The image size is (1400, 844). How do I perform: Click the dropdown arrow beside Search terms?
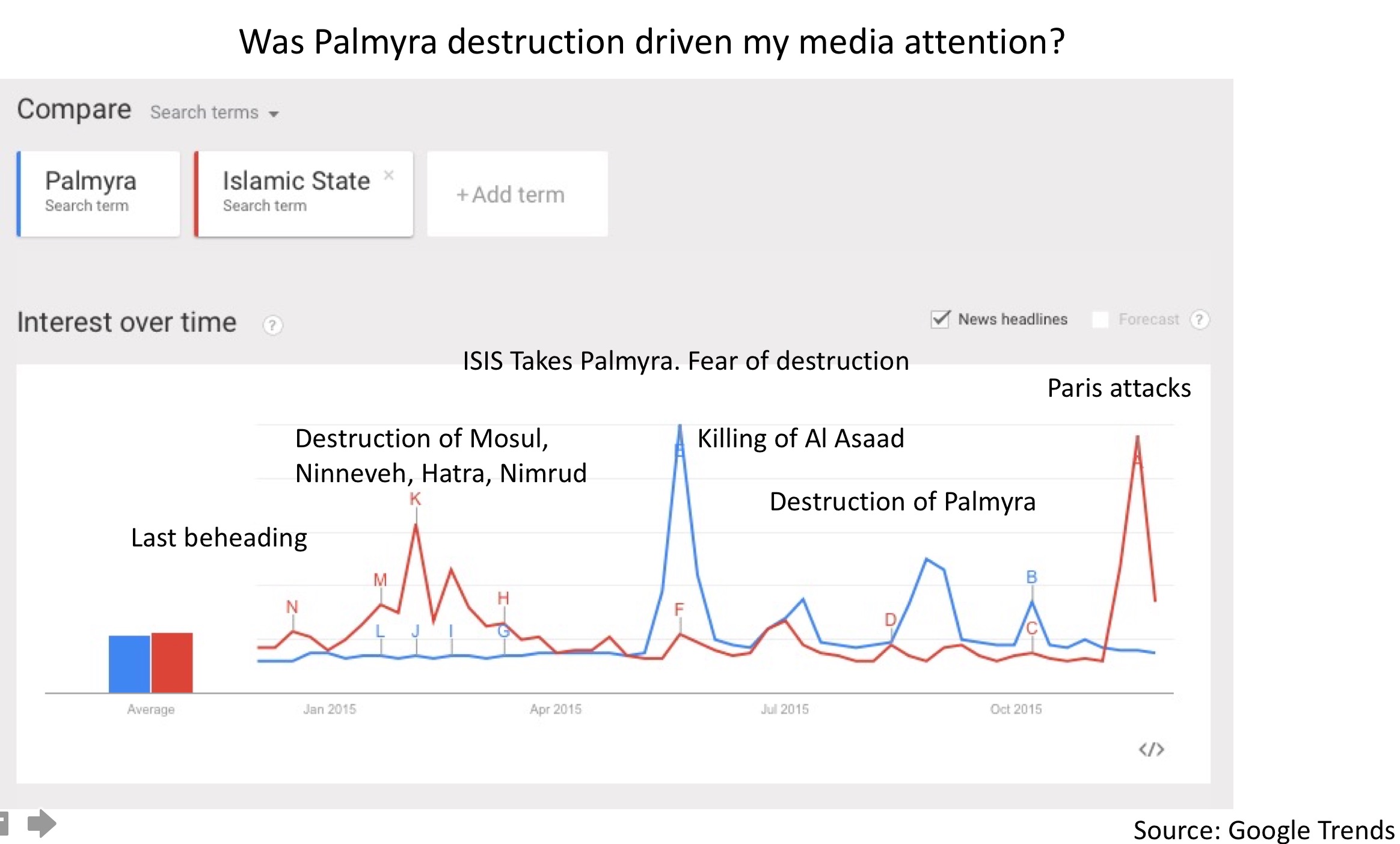[x=274, y=114]
